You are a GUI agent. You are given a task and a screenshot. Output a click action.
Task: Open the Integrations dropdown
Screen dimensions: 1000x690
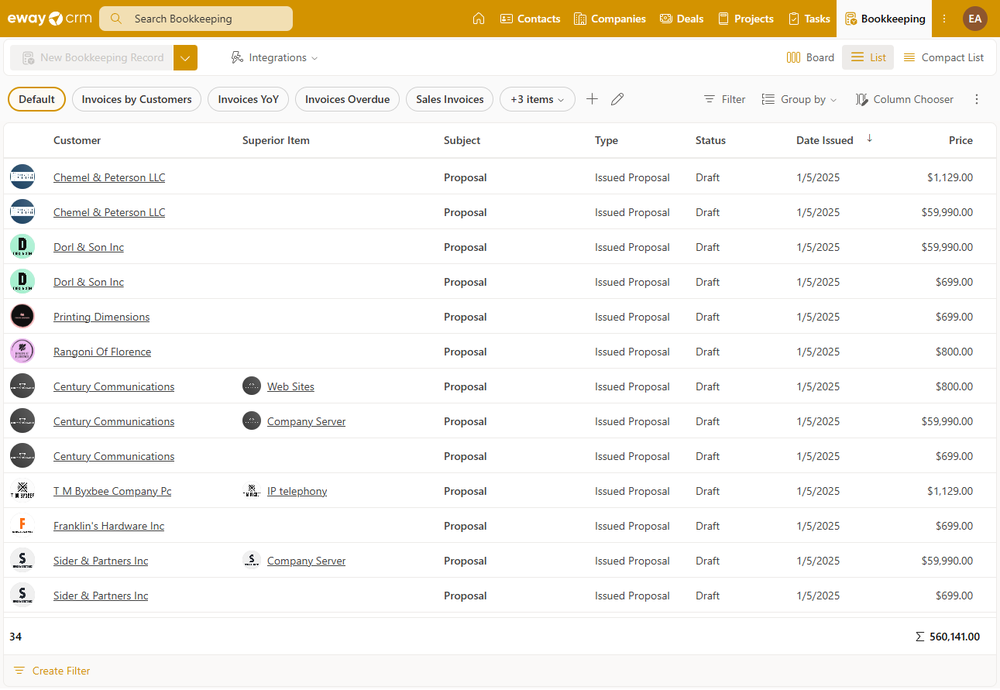[274, 58]
